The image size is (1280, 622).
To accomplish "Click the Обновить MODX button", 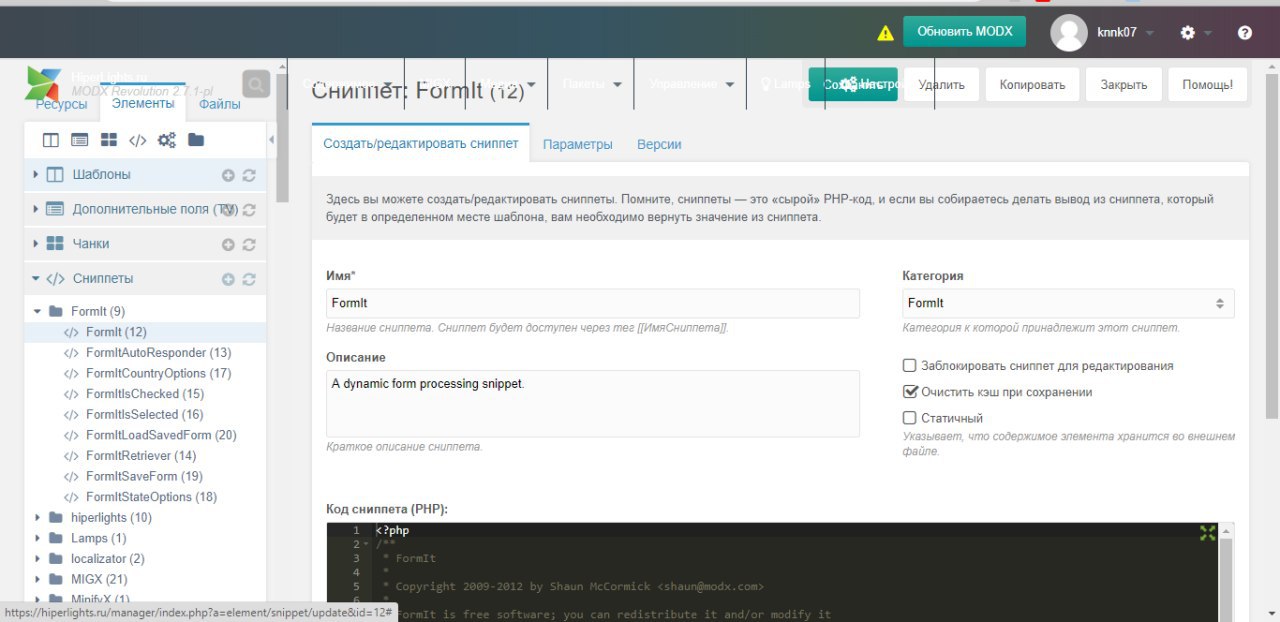I will tap(965, 32).
